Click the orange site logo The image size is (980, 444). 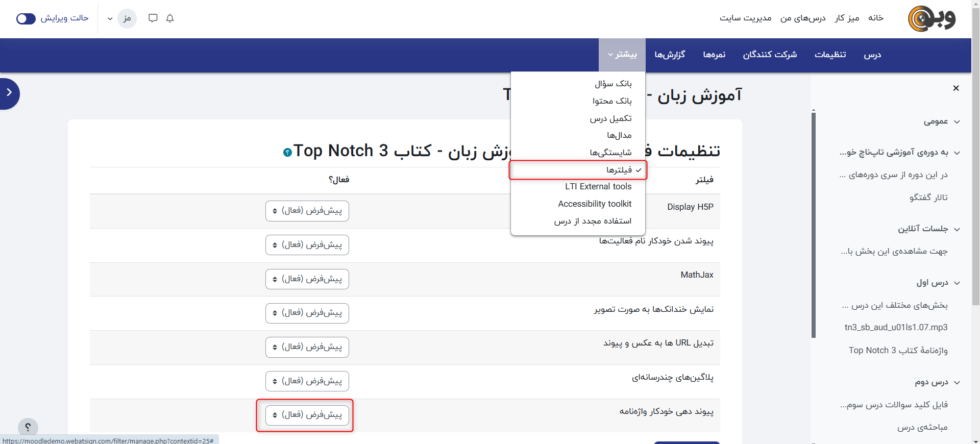tap(931, 19)
